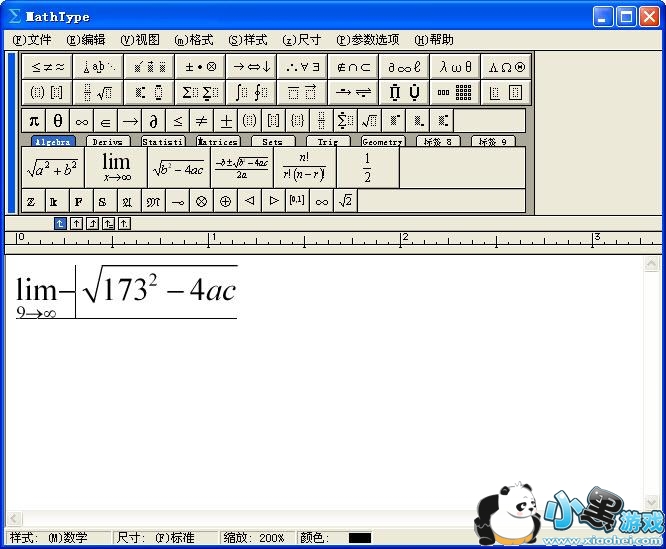Open the set theory symbols palette (∉∩⊂)
Screen dimensions: 666x549
click(x=353, y=67)
